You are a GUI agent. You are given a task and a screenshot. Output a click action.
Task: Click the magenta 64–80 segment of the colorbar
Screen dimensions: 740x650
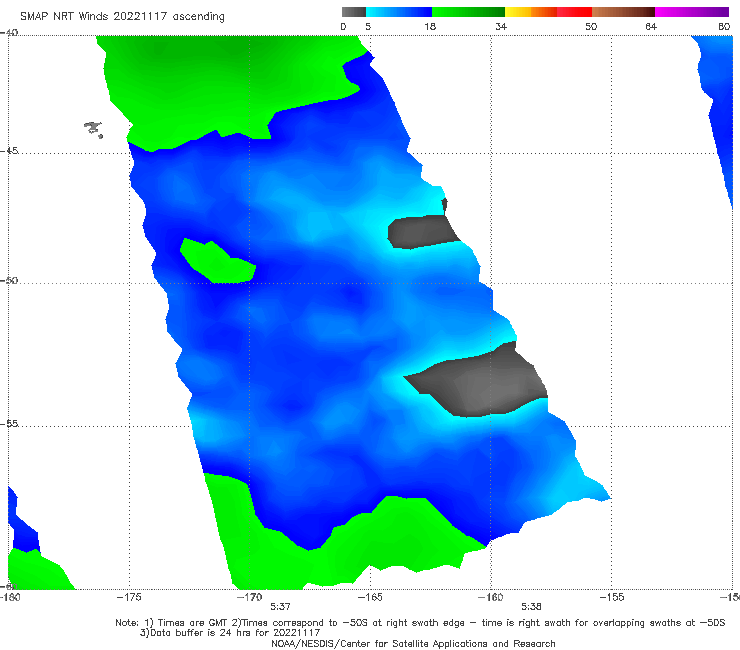(x=692, y=12)
